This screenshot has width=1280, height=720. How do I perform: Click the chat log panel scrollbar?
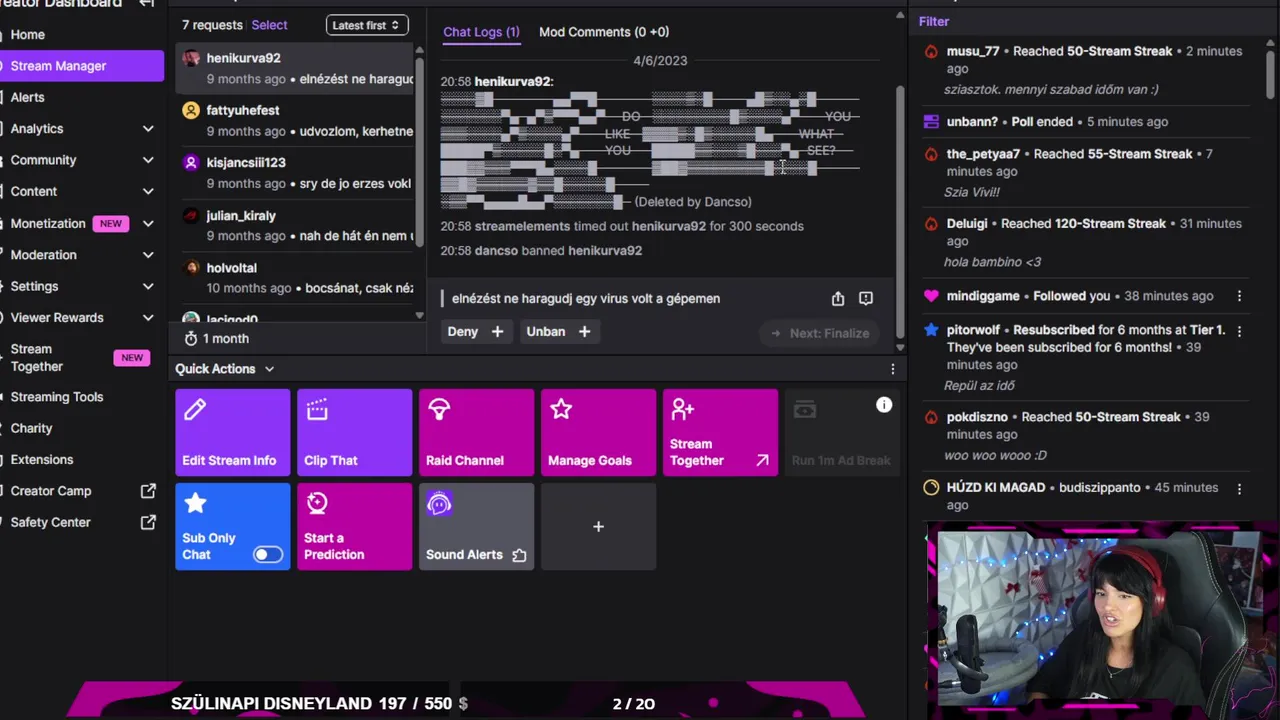[x=900, y=210]
